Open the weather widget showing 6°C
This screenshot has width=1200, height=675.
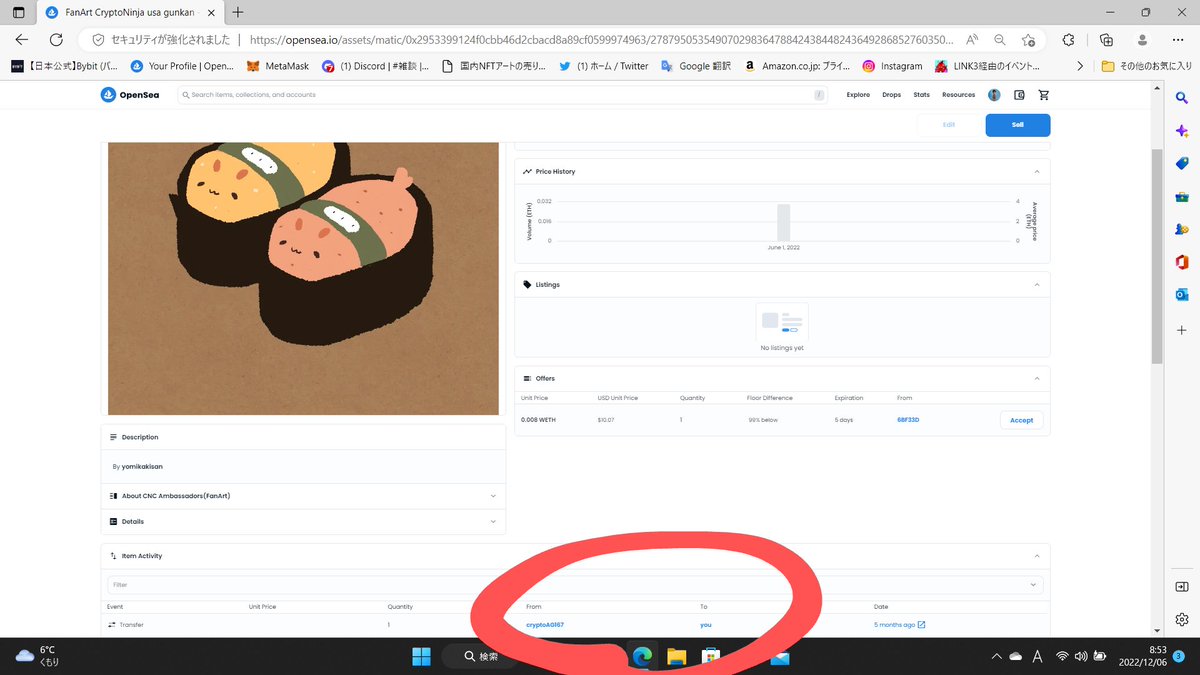pos(36,656)
